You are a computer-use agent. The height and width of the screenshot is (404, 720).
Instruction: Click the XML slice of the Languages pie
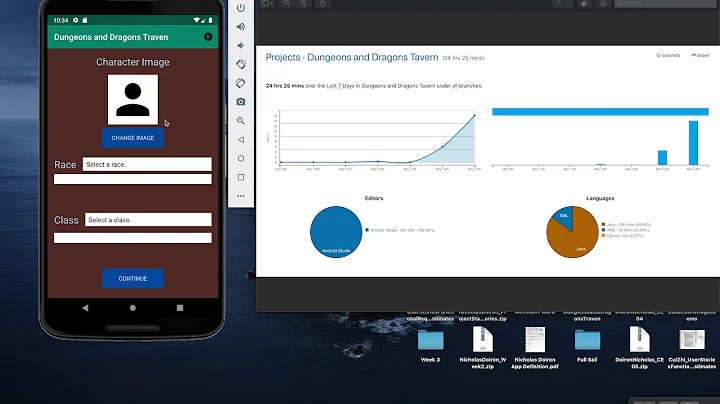[564, 216]
